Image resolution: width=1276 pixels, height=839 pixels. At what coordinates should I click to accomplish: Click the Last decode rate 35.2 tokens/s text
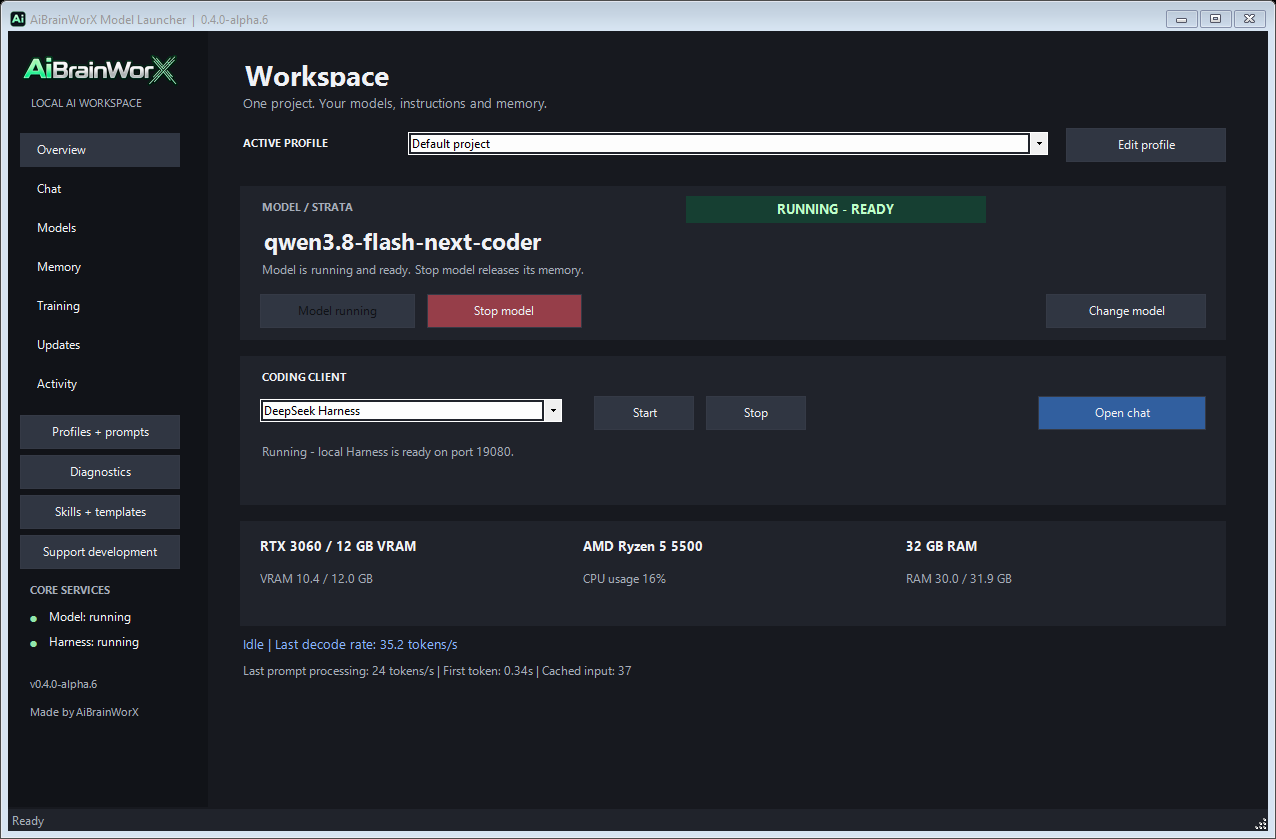click(x=366, y=645)
